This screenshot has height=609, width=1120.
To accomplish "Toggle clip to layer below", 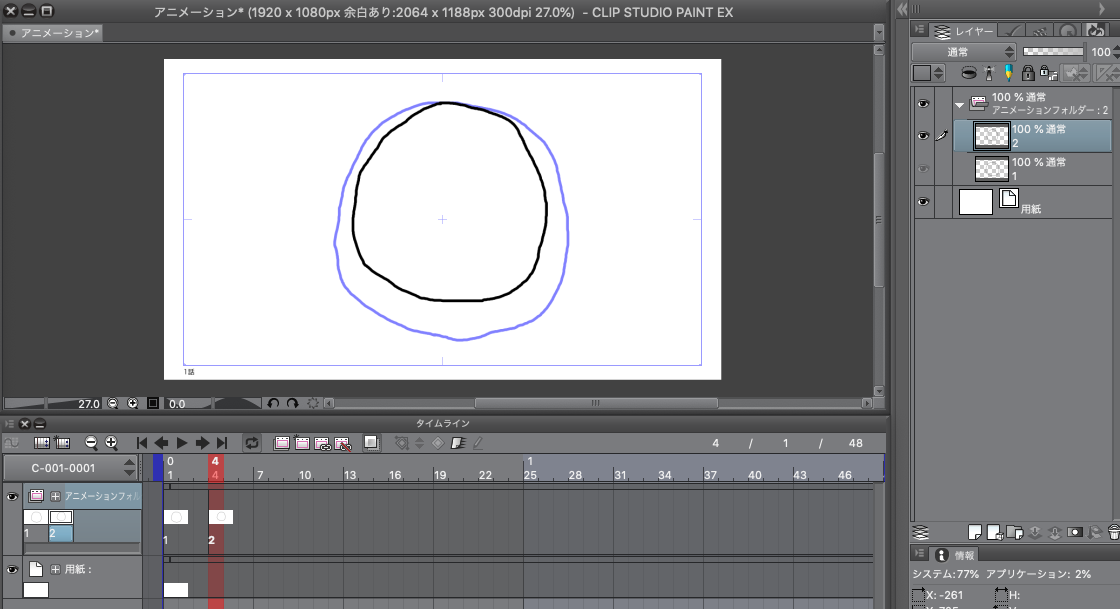I will (969, 73).
